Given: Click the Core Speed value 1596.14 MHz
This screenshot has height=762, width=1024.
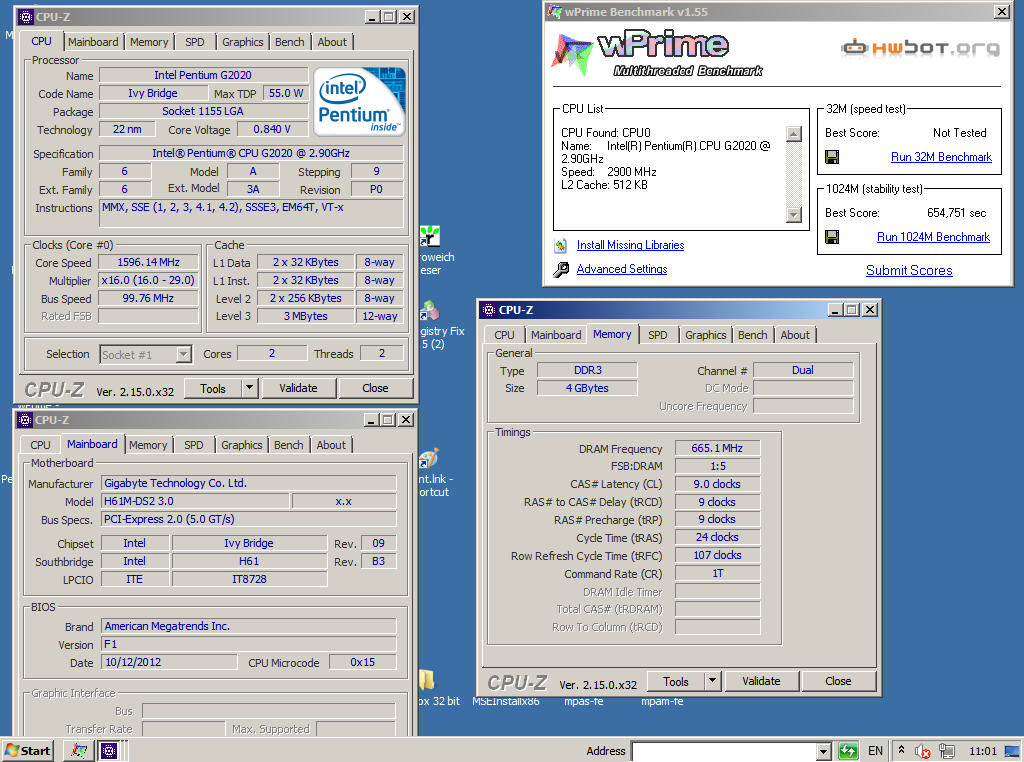Looking at the screenshot, I should click(x=148, y=262).
